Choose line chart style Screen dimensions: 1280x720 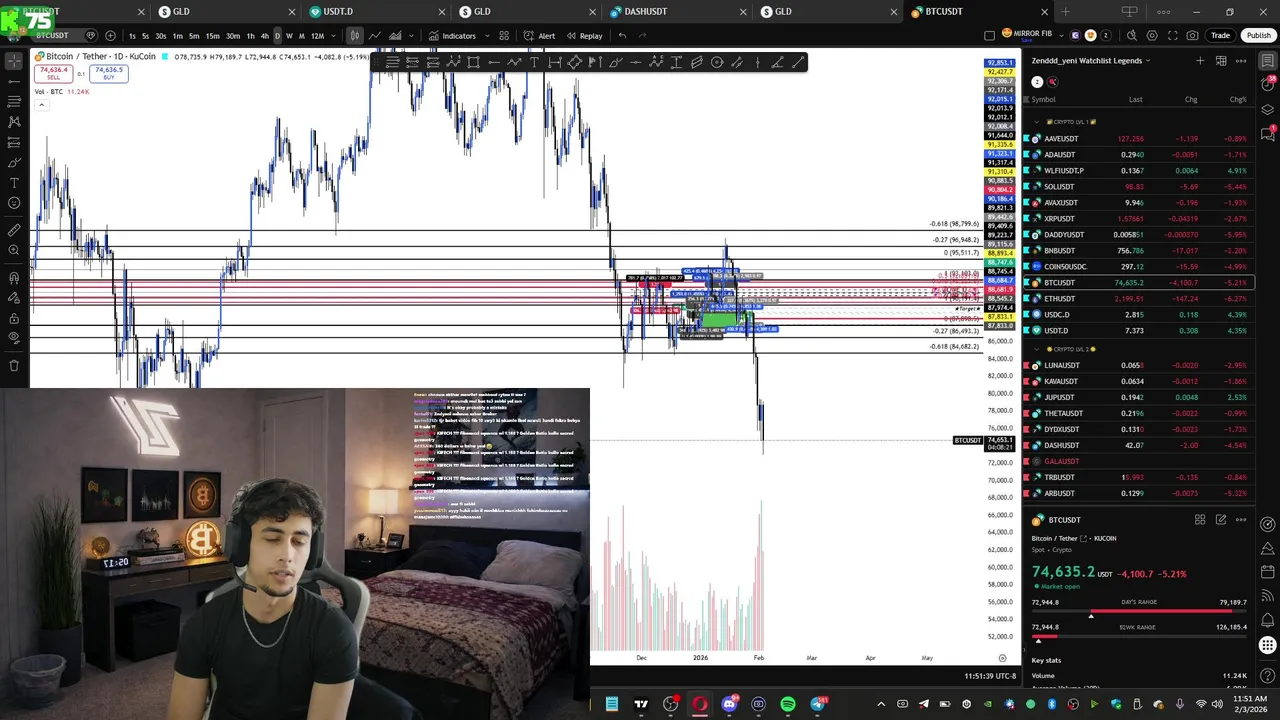[374, 36]
